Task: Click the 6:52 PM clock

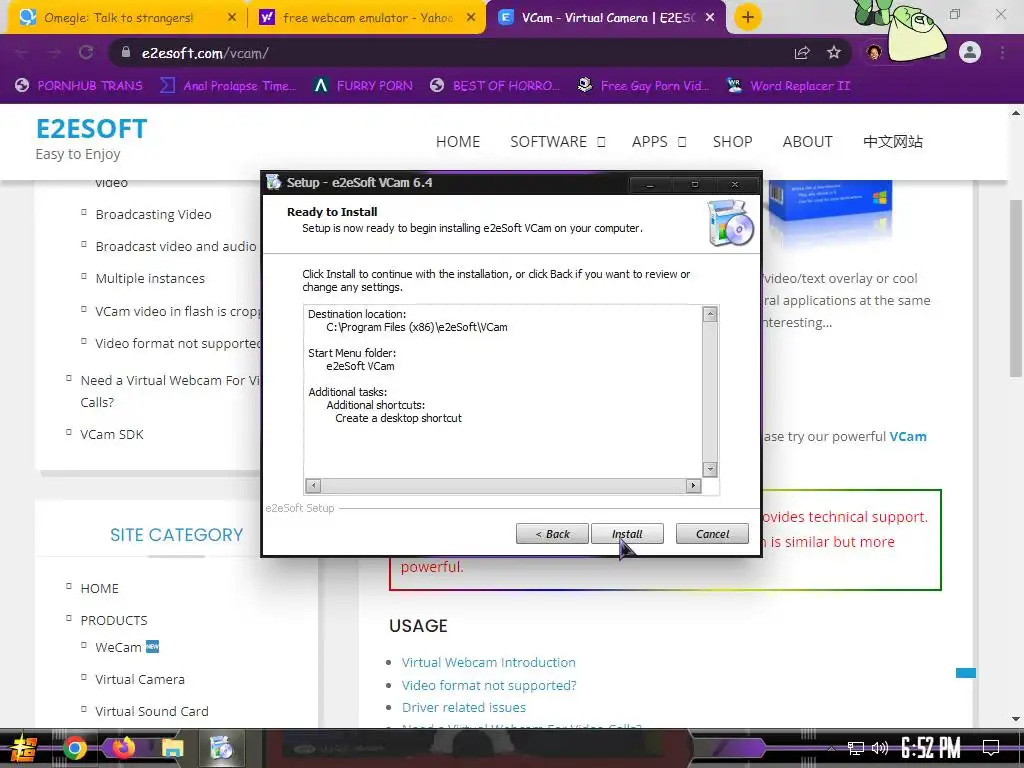Action: coord(931,748)
